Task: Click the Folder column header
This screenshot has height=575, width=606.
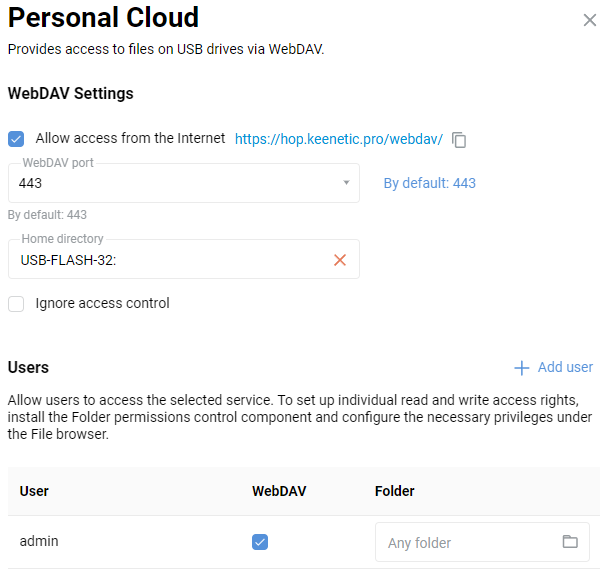Action: (394, 491)
